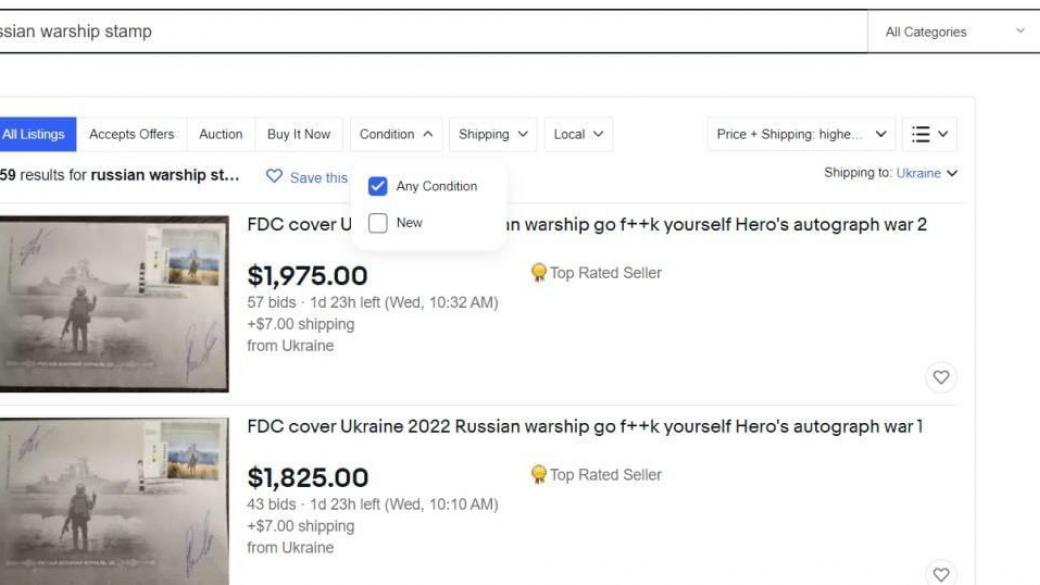The width and height of the screenshot is (1040, 585).
Task: Switch to the Auction tab
Action: pyautogui.click(x=220, y=134)
